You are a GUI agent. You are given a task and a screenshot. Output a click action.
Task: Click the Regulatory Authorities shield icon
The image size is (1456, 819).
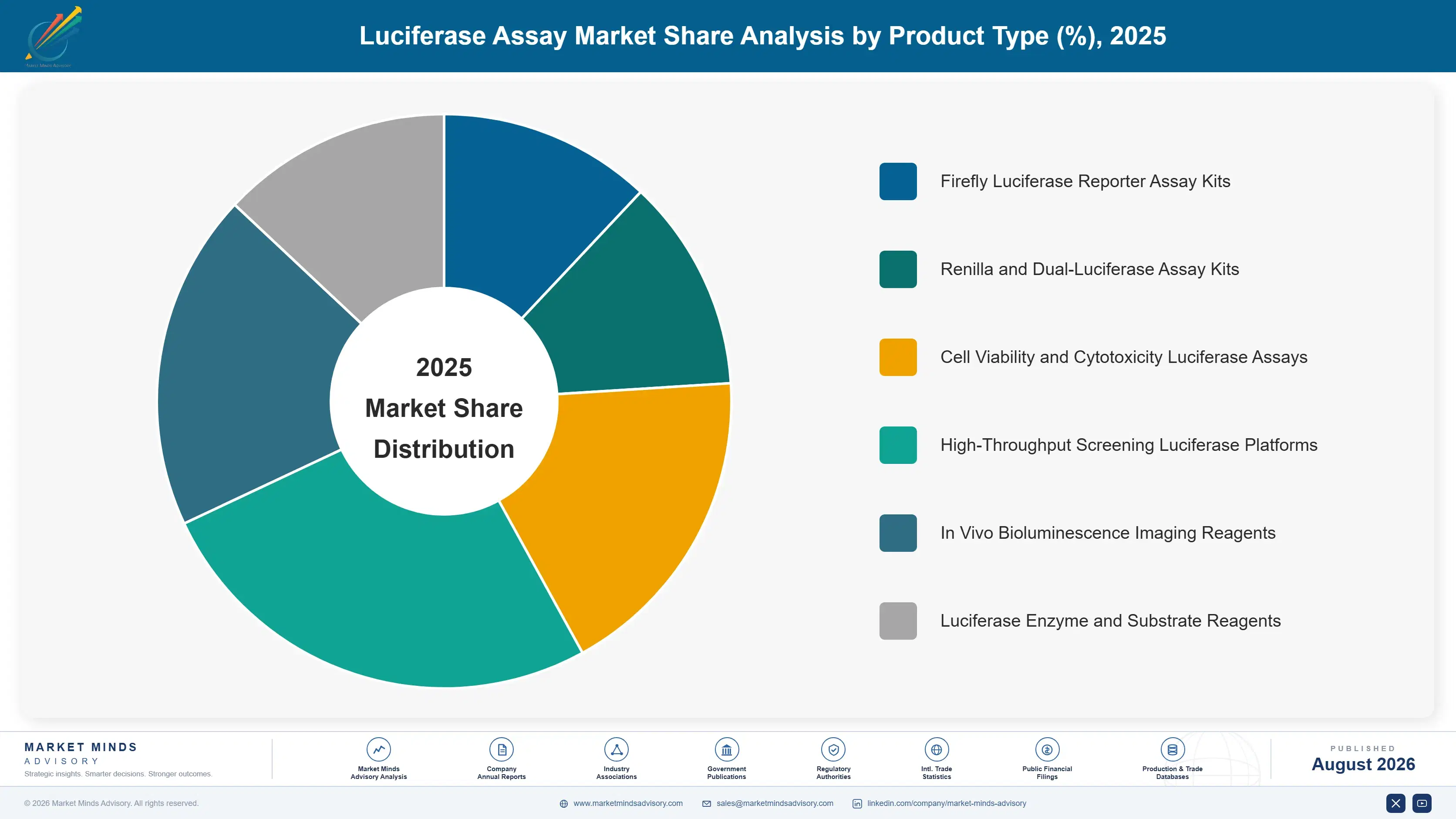(833, 749)
